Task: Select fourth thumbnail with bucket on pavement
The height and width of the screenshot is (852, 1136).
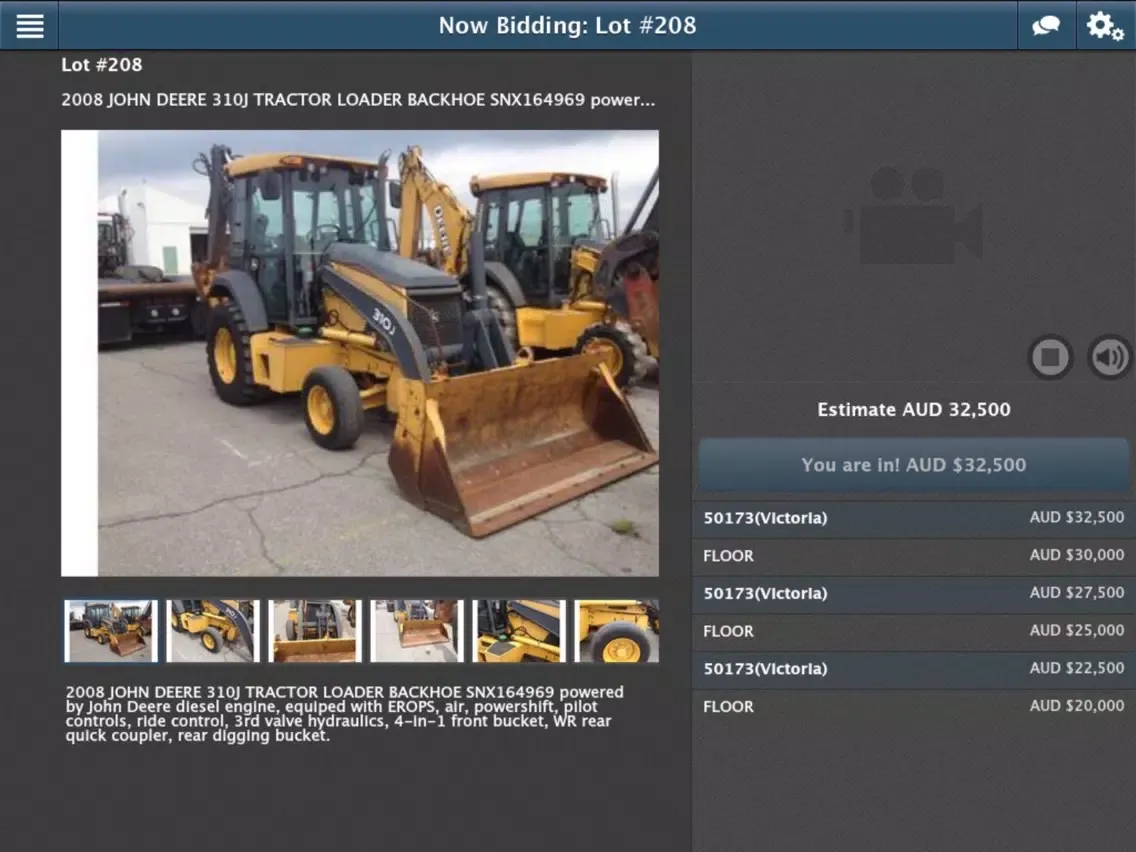Action: coord(417,630)
